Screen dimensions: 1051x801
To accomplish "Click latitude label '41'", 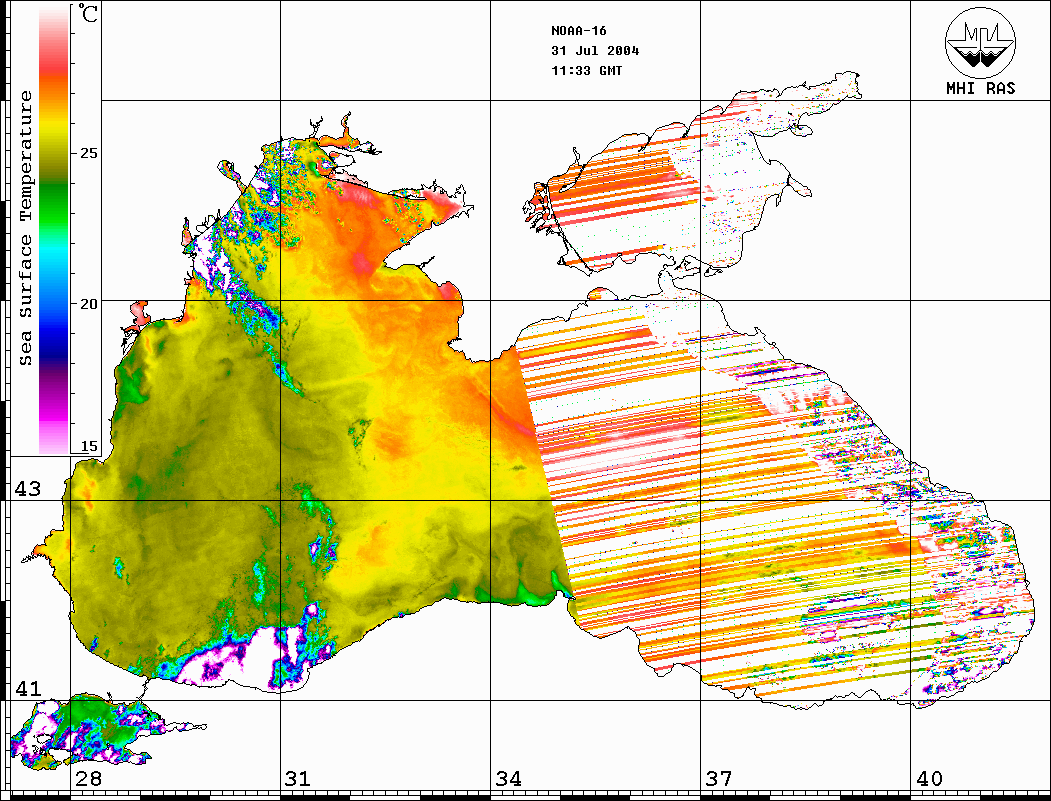I will (x=27, y=688).
